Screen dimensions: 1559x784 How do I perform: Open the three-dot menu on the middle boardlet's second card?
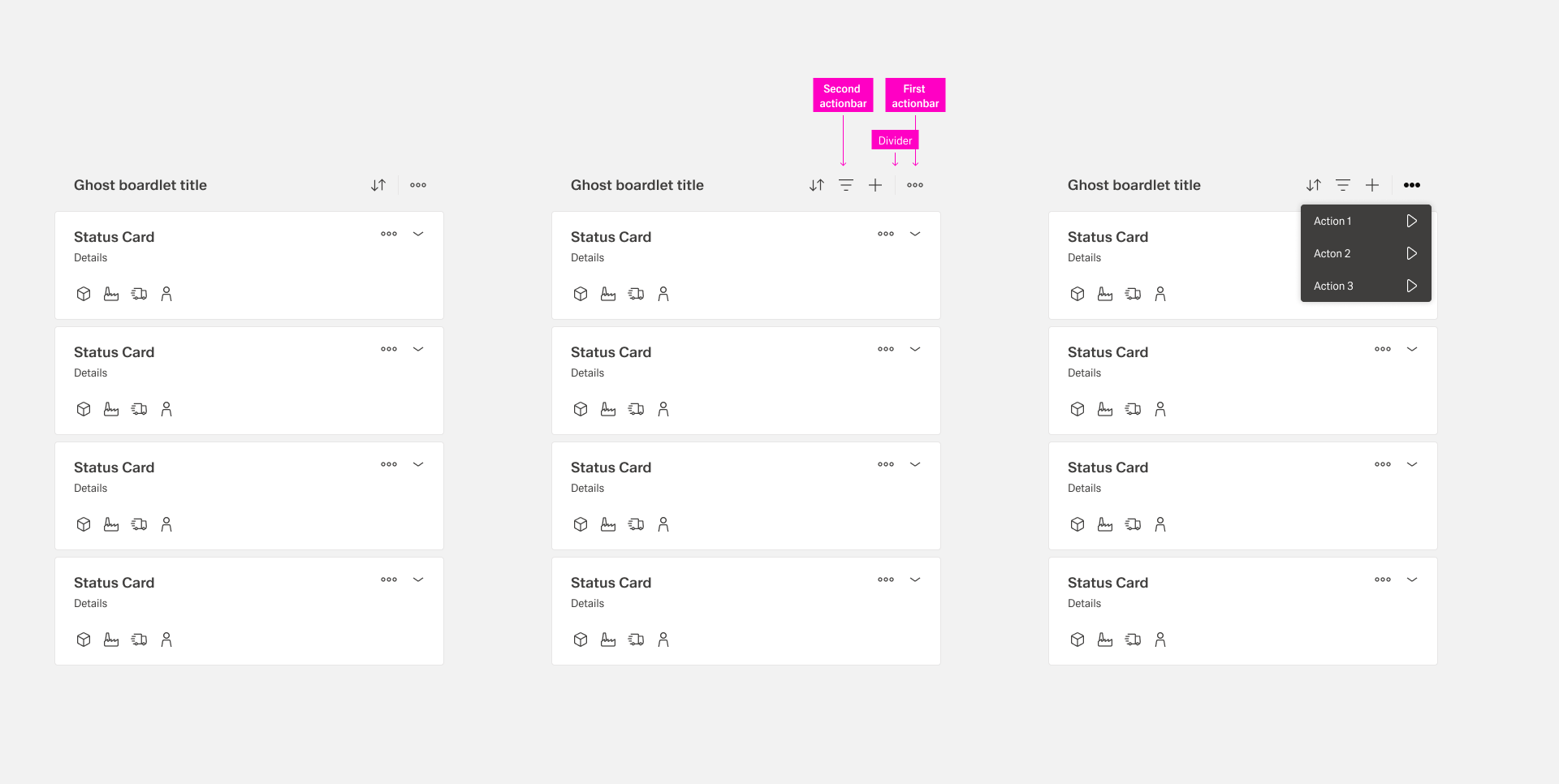[x=886, y=349]
